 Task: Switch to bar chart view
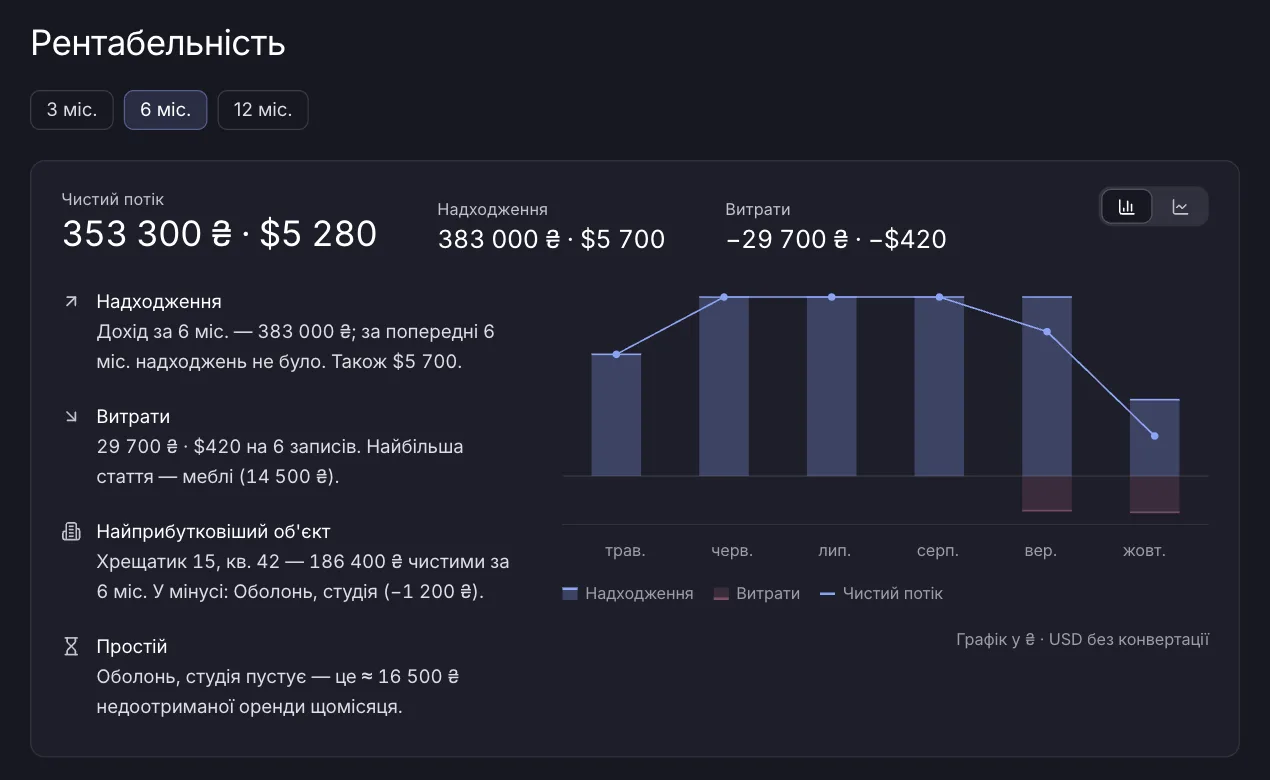tap(1127, 207)
